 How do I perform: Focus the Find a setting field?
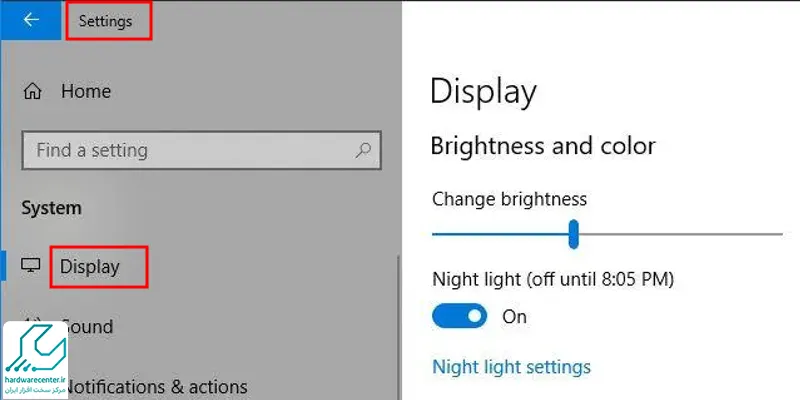coord(202,151)
